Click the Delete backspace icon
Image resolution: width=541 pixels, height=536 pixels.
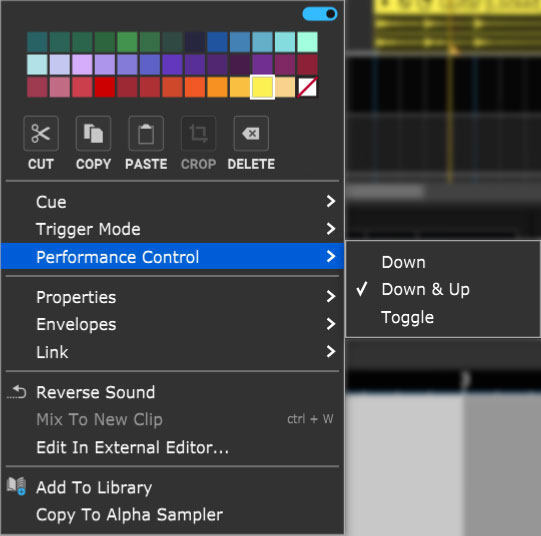click(251, 134)
